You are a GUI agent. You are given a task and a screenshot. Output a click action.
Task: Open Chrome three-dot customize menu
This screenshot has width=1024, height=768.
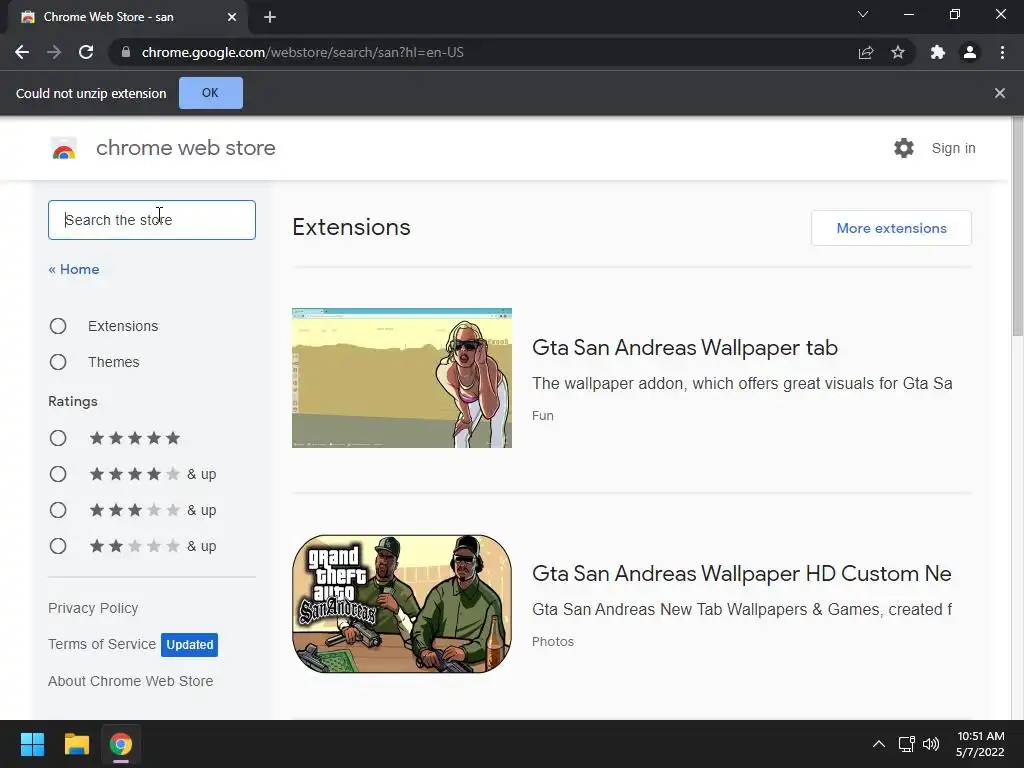click(x=1002, y=52)
